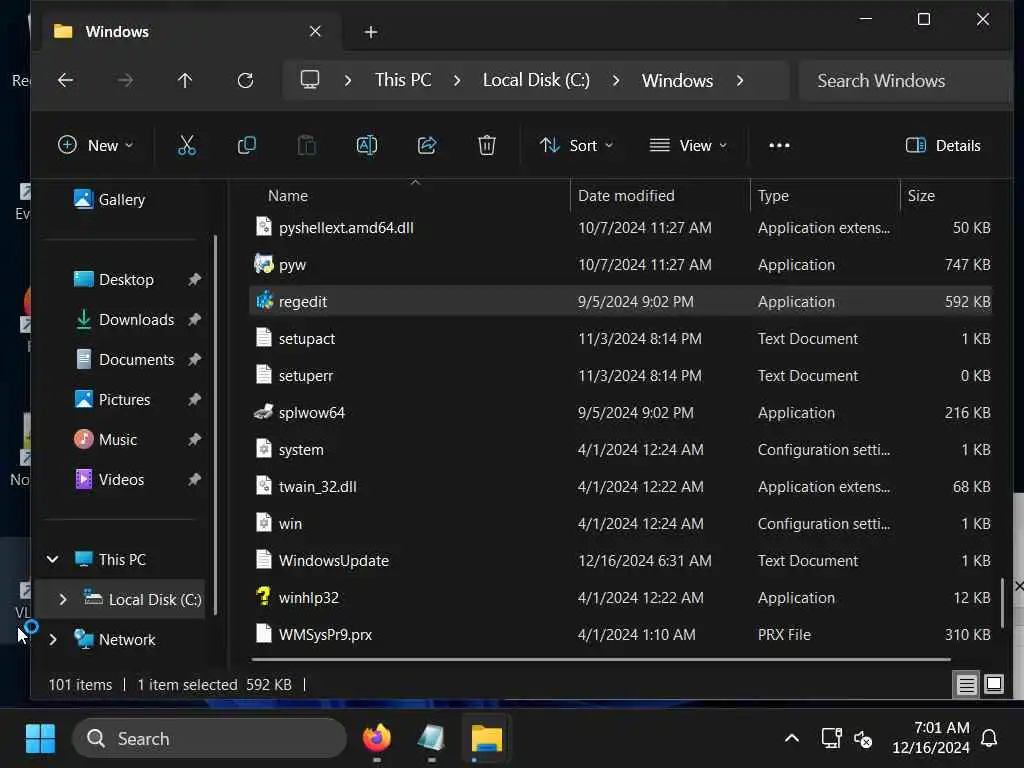Unpin Videos pin icon
The width and height of the screenshot is (1024, 768).
[195, 479]
